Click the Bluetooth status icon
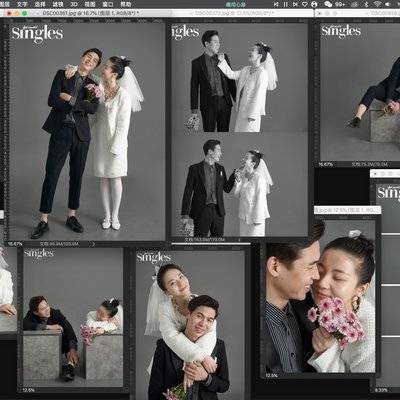The image size is (400, 400). [x=366, y=4]
